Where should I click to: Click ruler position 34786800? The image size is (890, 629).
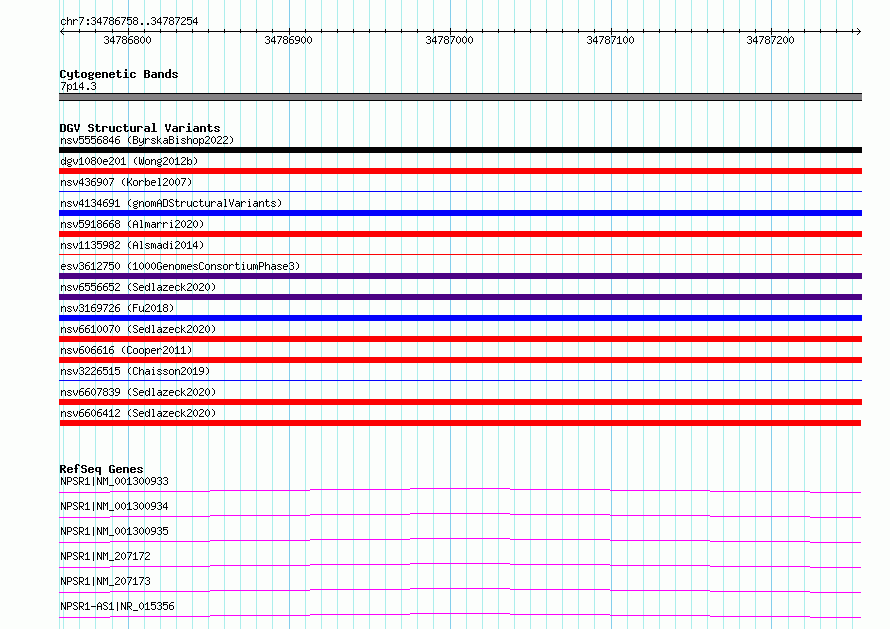[x=128, y=40]
